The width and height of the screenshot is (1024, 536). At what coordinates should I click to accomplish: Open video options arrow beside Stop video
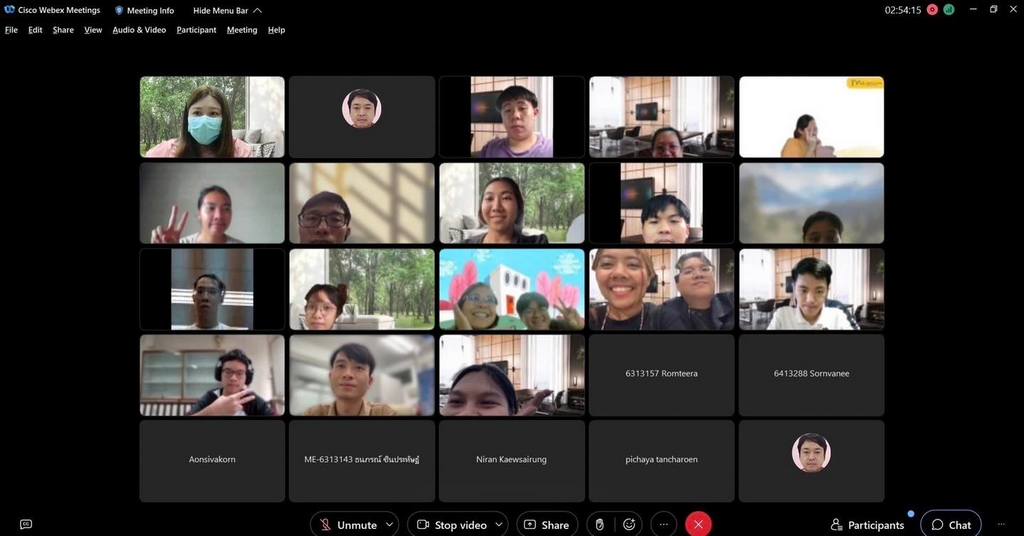pyautogui.click(x=499, y=524)
